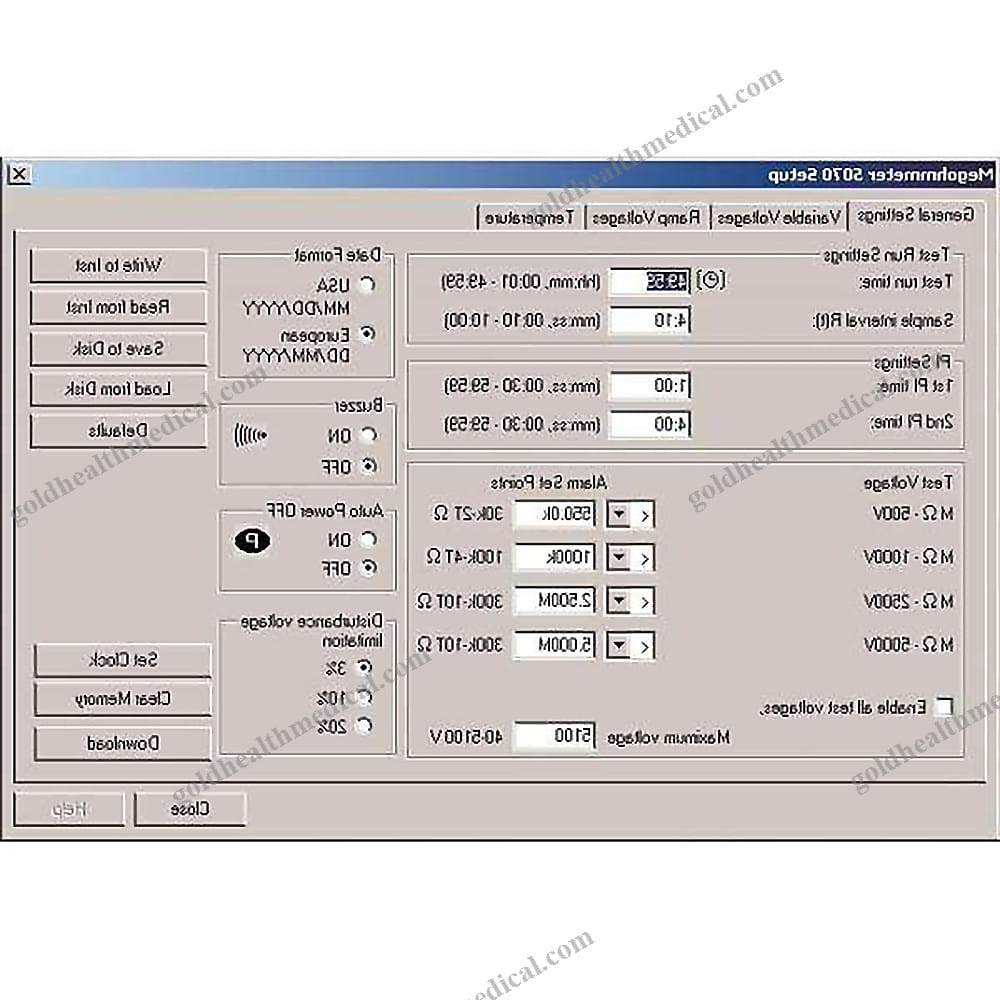Click the Maximum voltage field showing 5100
Image resolution: width=1000 pixels, height=1000 pixels.
click(x=554, y=736)
